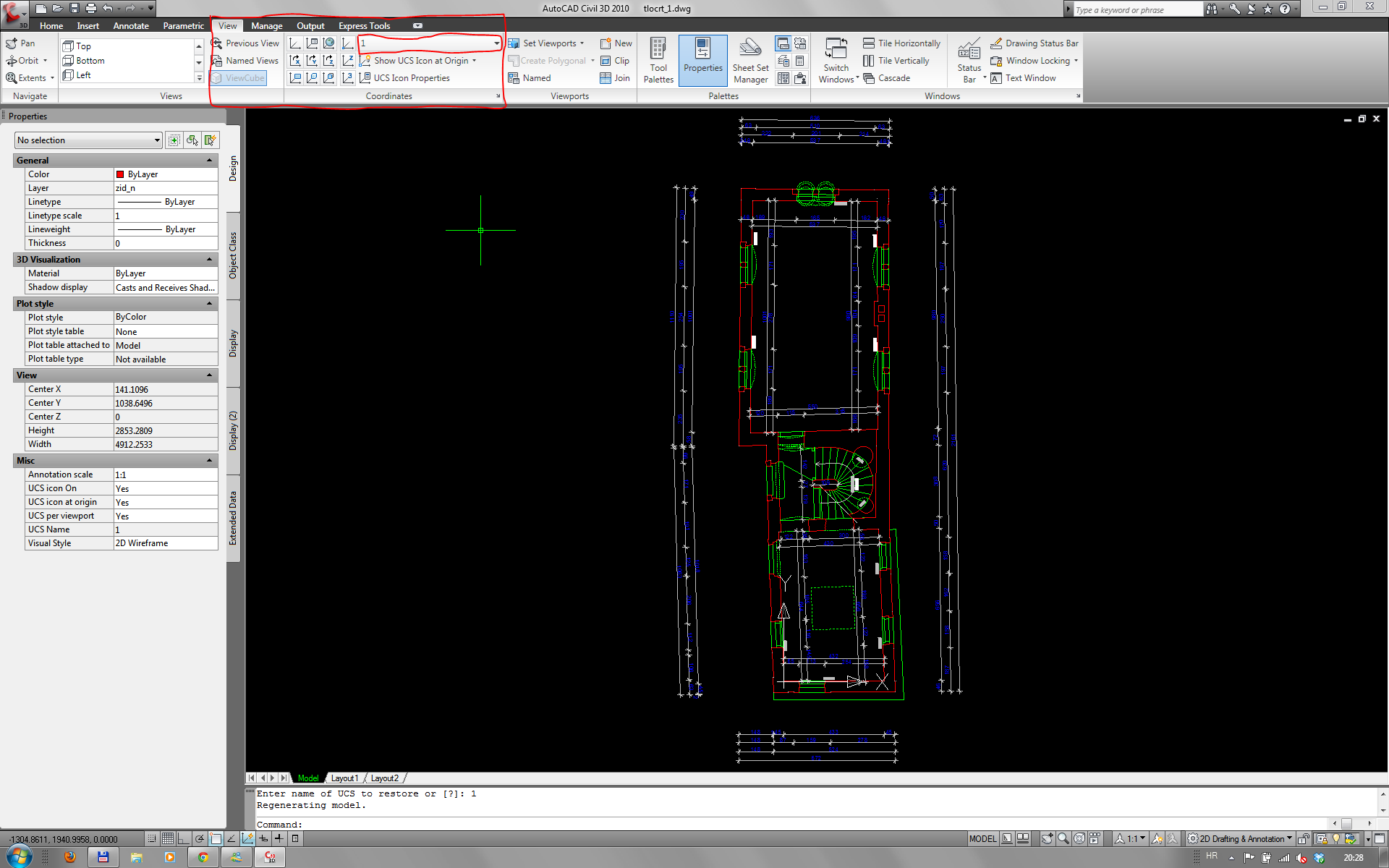Click the Quick Select icon in Properties
1389x868 pixels.
click(x=210, y=140)
